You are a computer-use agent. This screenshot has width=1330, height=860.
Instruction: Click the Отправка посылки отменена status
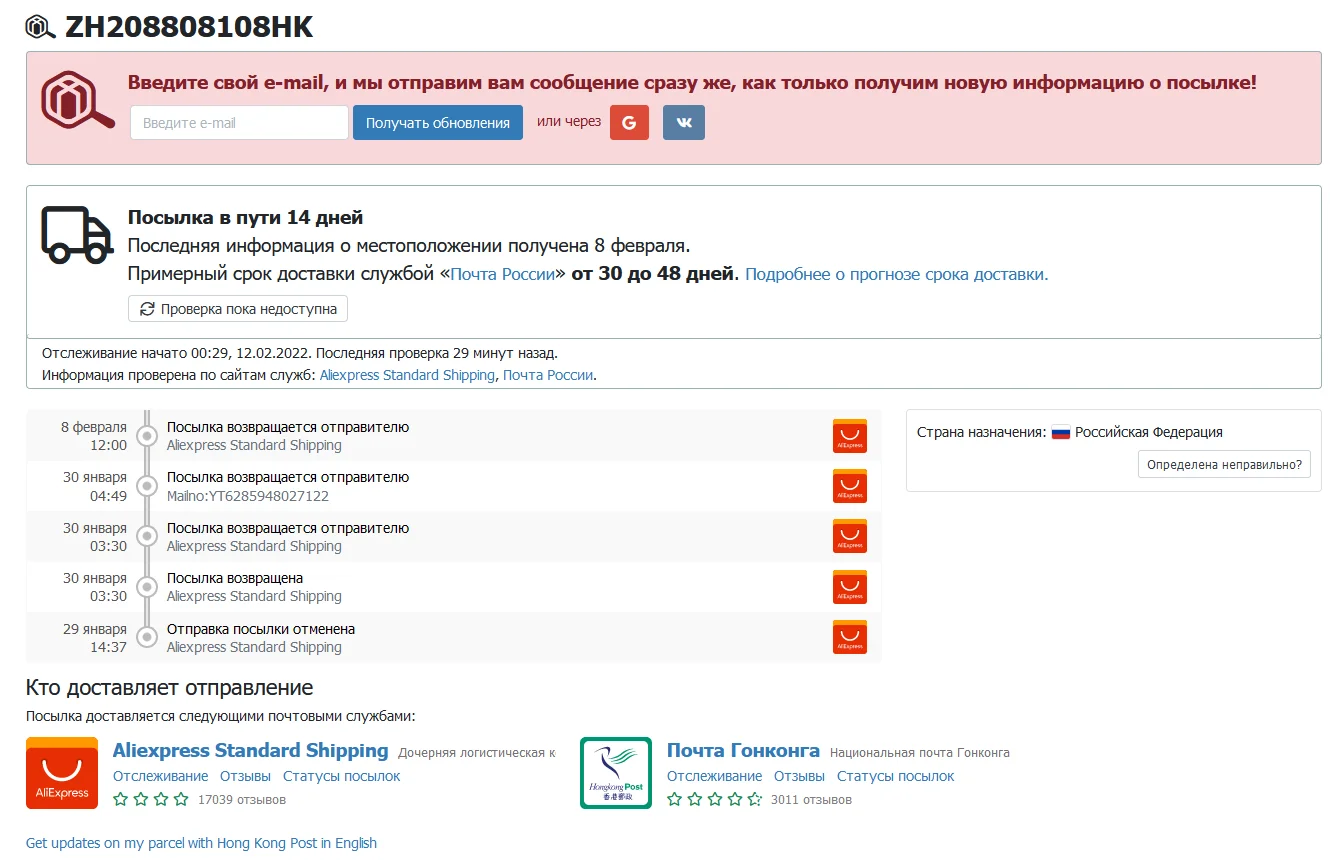tap(261, 629)
